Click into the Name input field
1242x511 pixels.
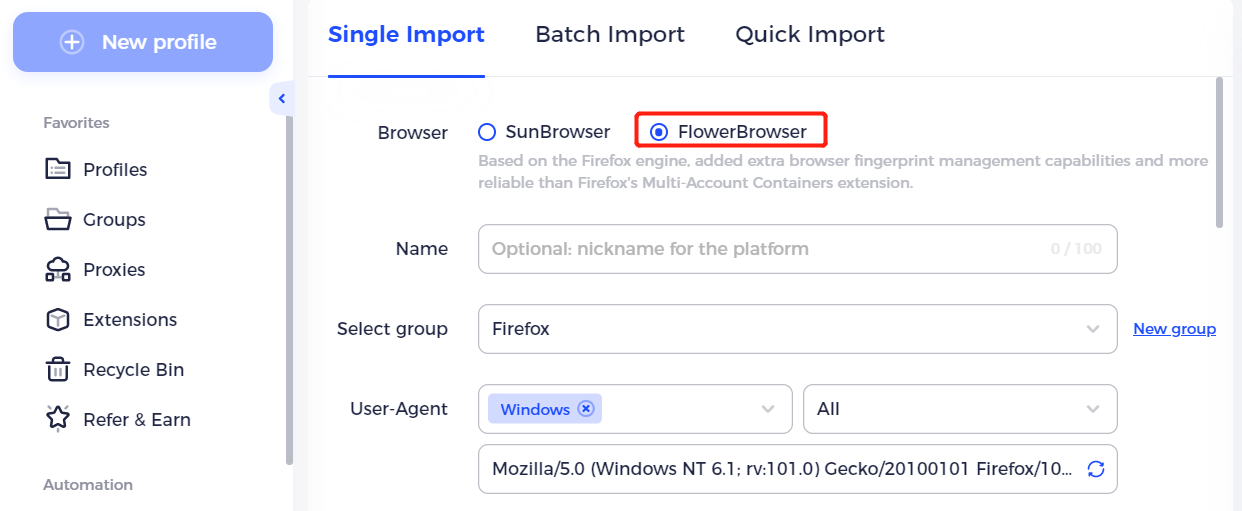[x=797, y=249]
